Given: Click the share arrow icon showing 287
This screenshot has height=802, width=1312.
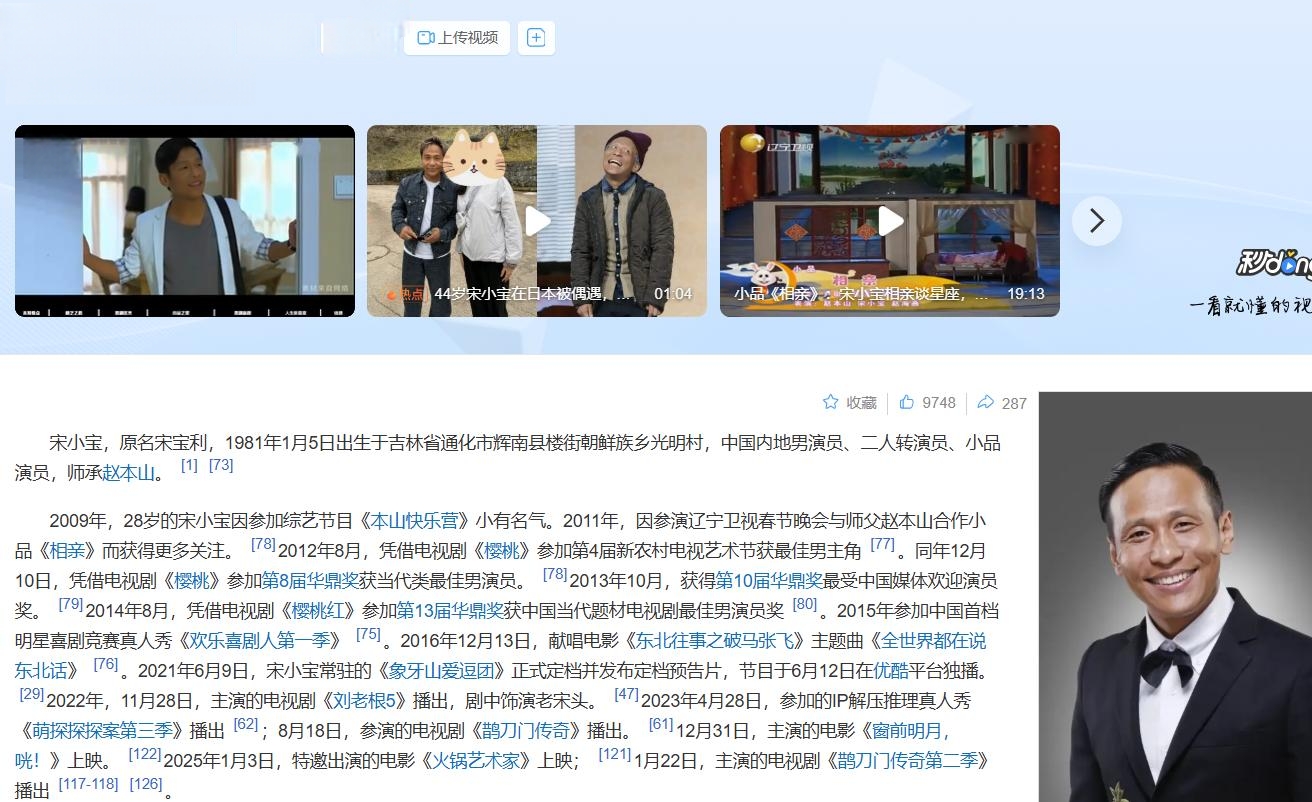Looking at the screenshot, I should coord(985,402).
